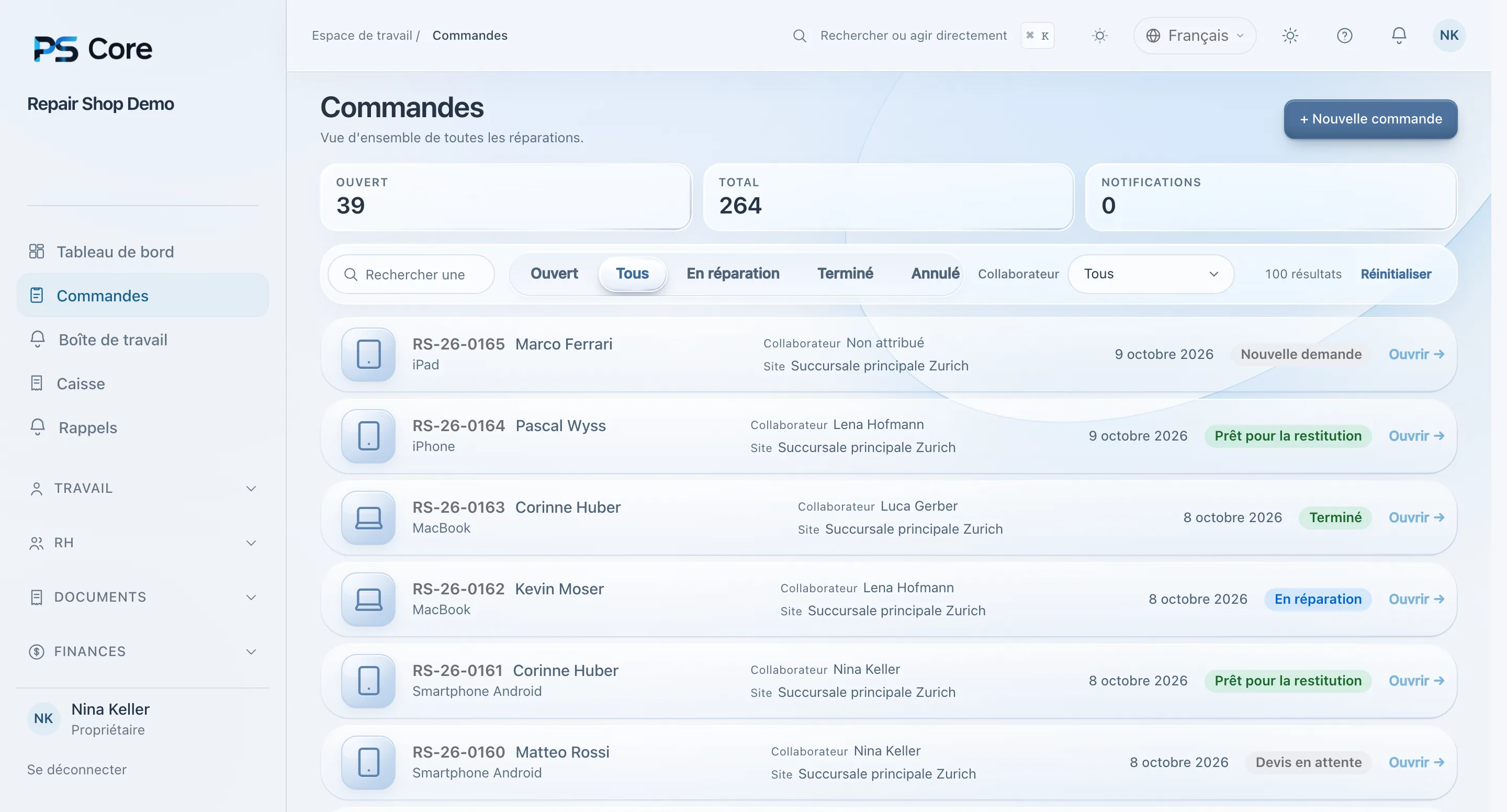1507x812 pixels.
Task: Click the Espace de travail breadcrumb
Action: point(362,36)
